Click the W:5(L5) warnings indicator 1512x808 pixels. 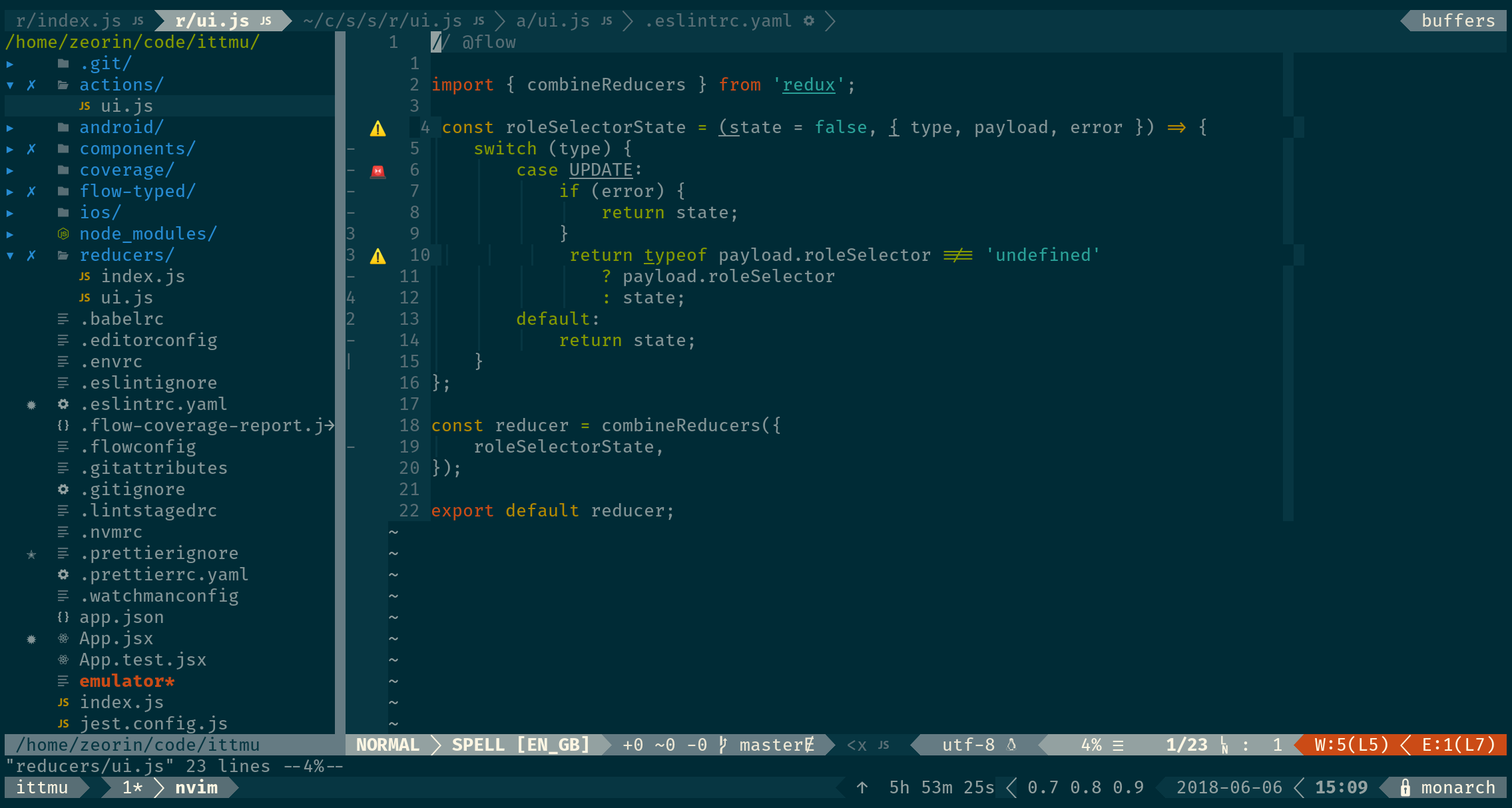coord(1351,745)
